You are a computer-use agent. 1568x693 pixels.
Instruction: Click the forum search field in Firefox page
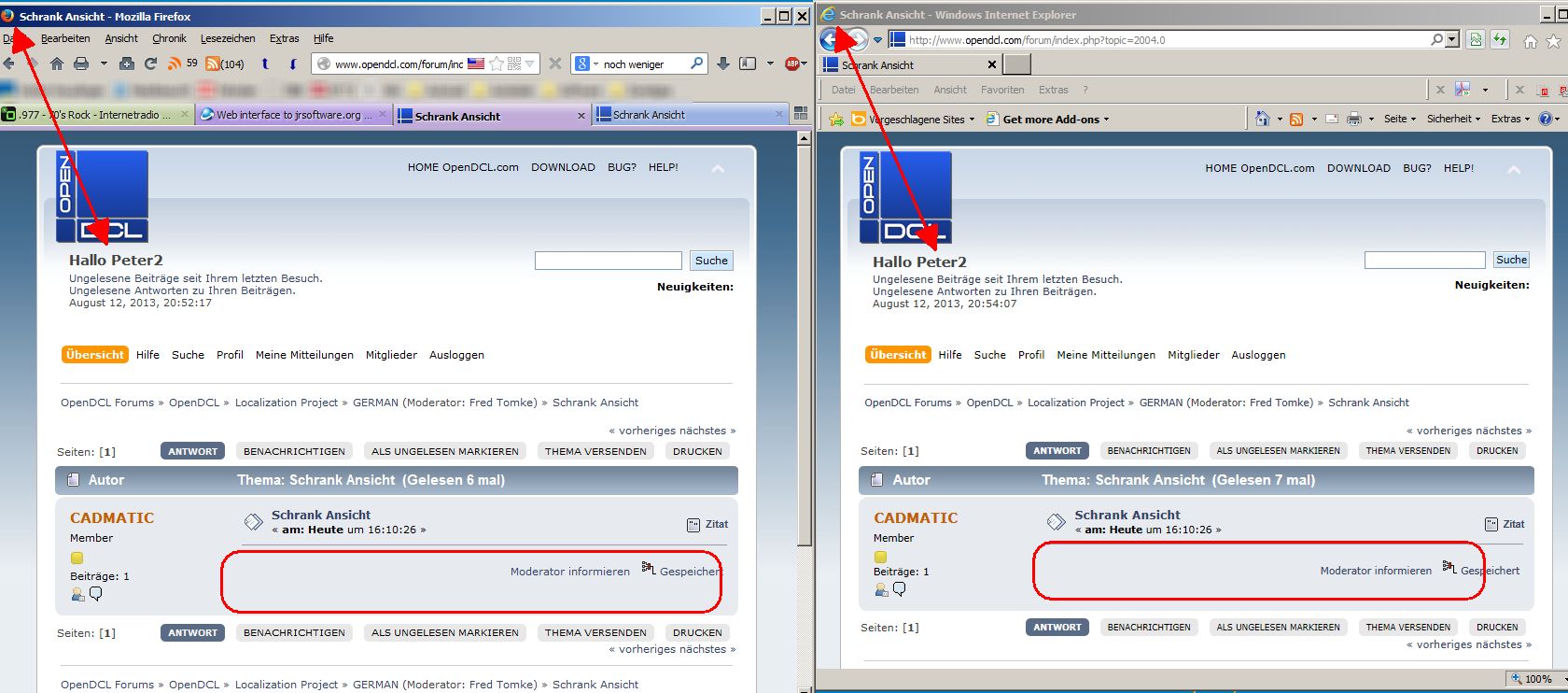(x=609, y=261)
